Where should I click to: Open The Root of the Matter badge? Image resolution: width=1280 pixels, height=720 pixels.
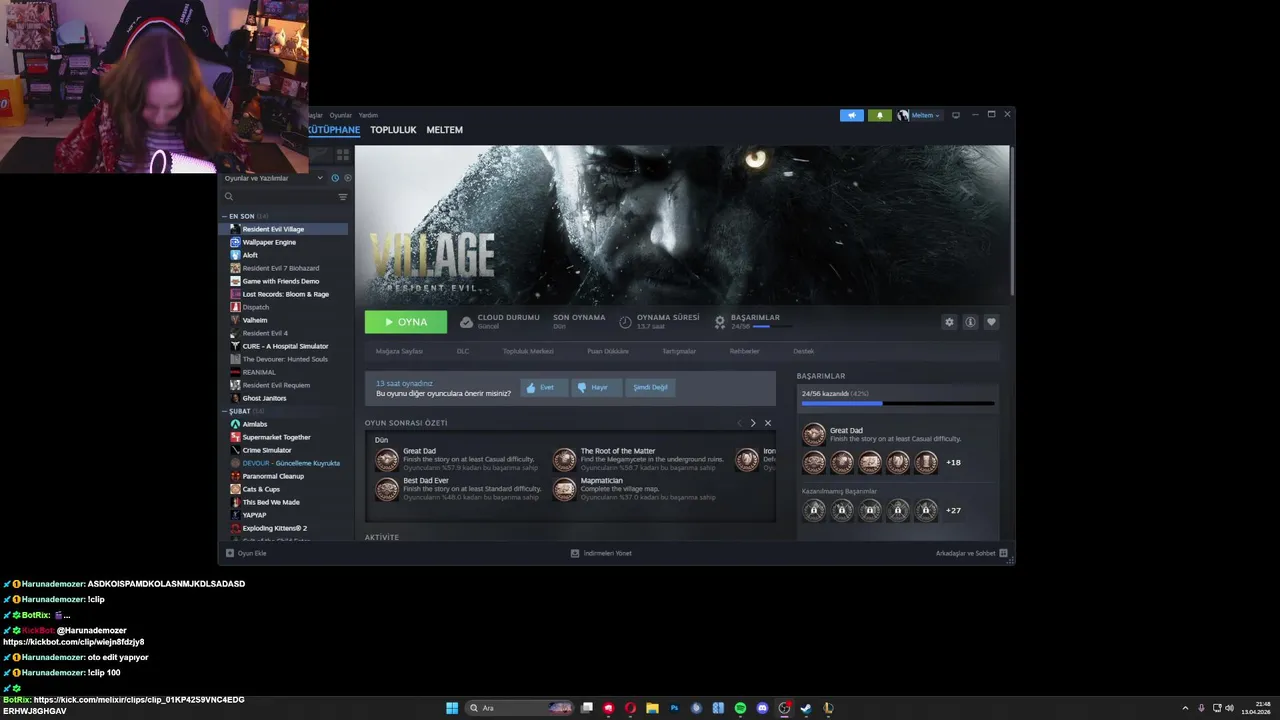[x=565, y=459]
